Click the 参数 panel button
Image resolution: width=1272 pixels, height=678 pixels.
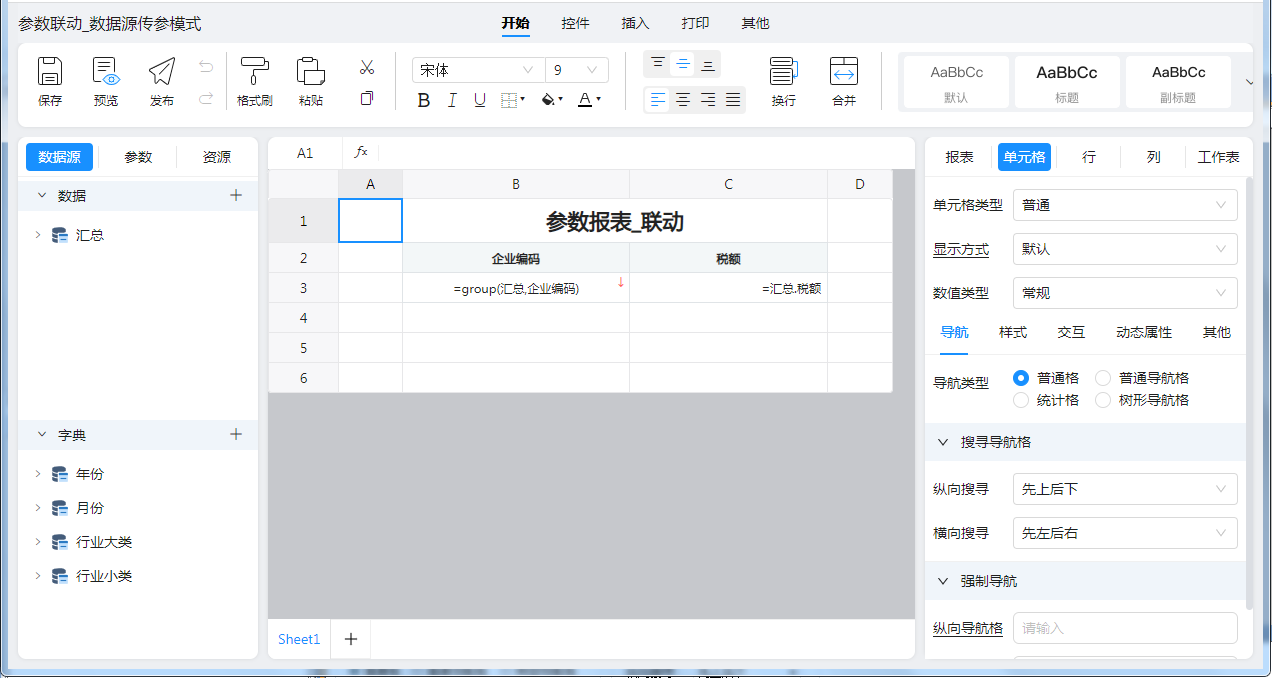point(138,157)
